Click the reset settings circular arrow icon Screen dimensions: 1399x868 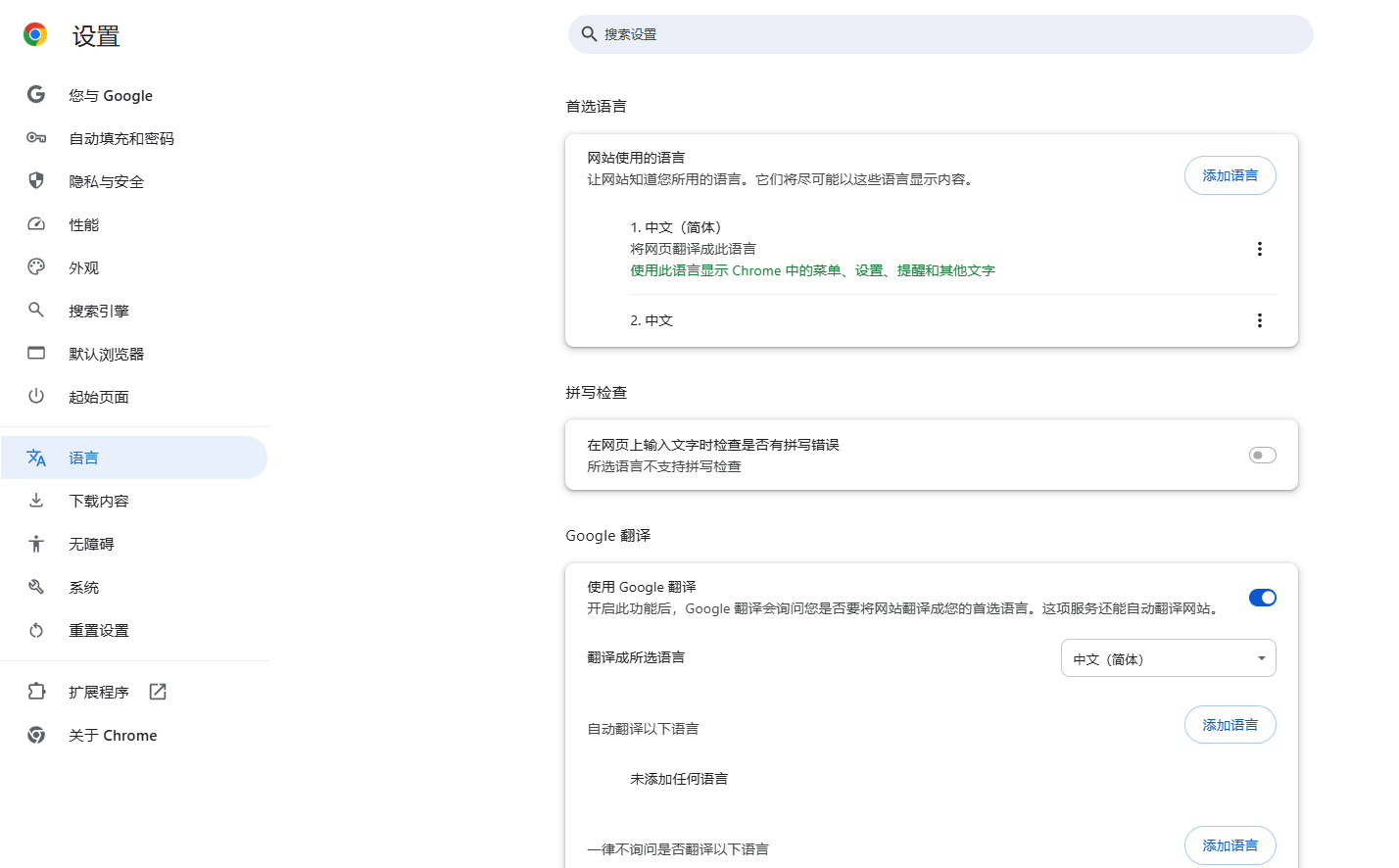(x=36, y=630)
